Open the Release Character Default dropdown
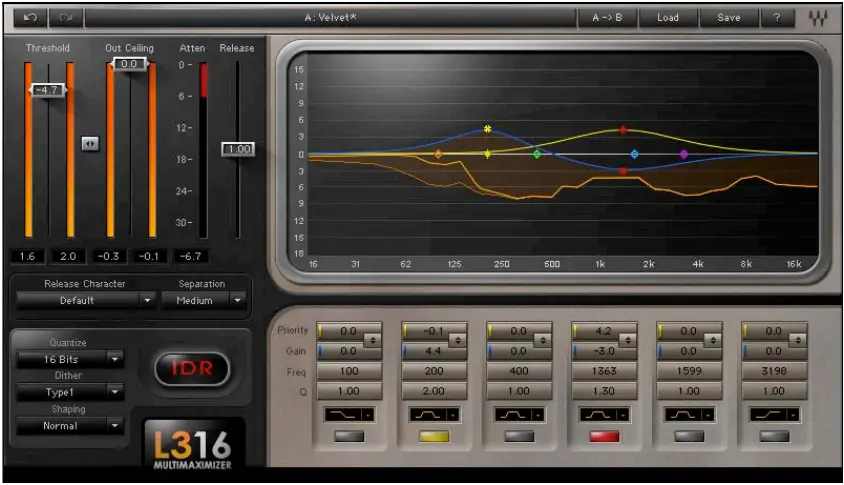This screenshot has width=844, height=485. click(86, 300)
